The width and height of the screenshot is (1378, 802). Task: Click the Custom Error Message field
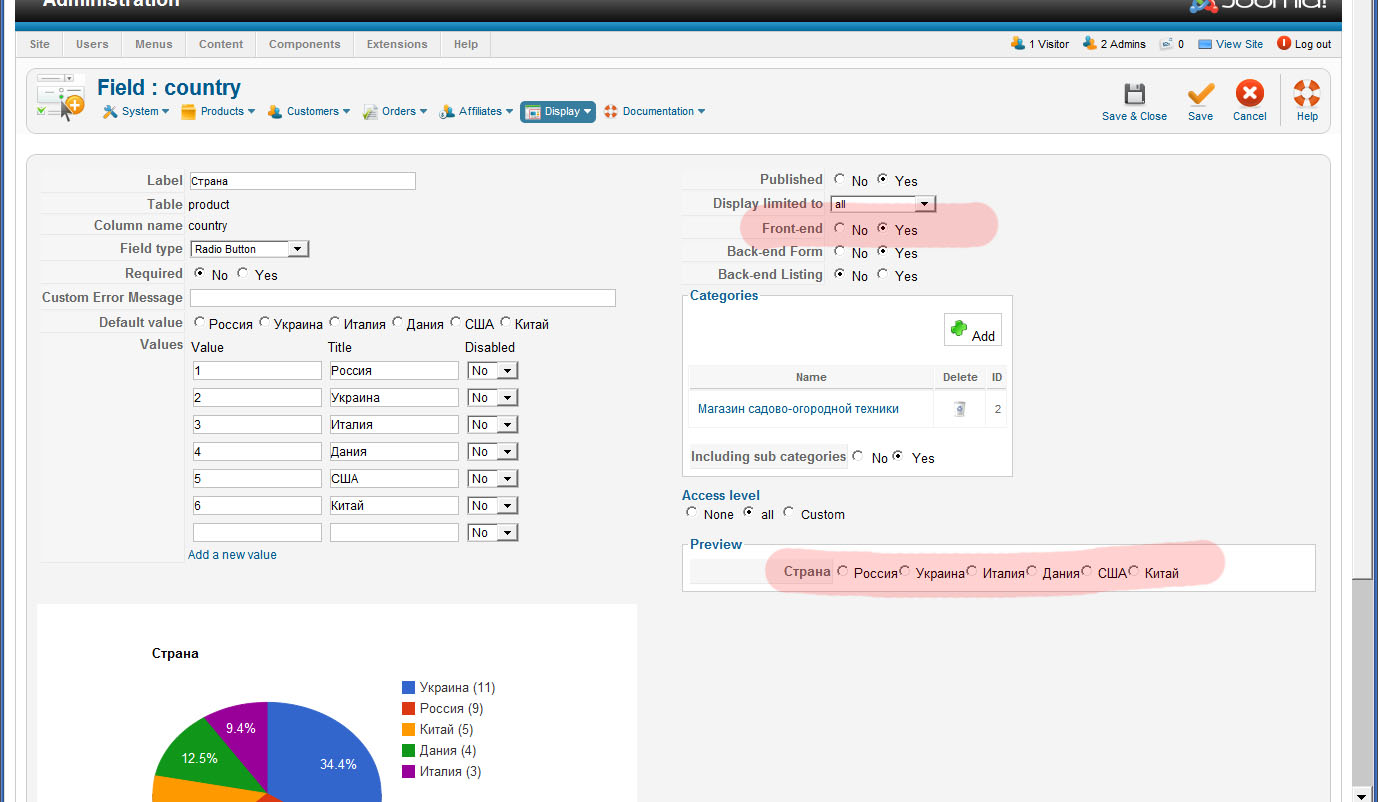[402, 298]
